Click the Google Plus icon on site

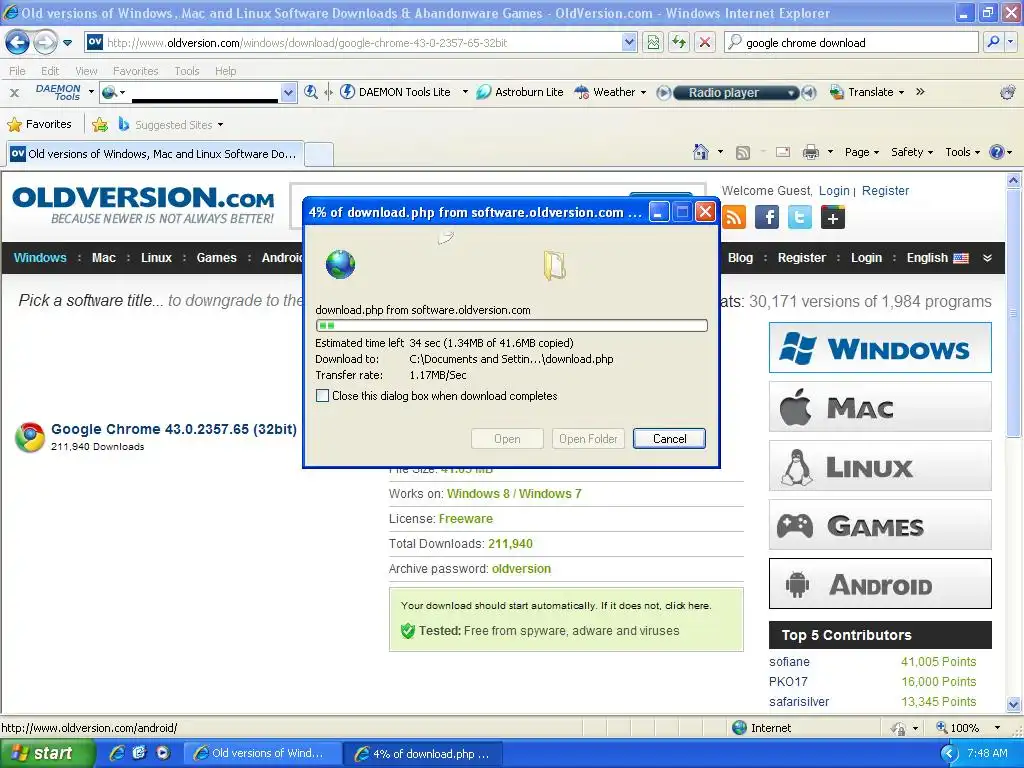(833, 217)
